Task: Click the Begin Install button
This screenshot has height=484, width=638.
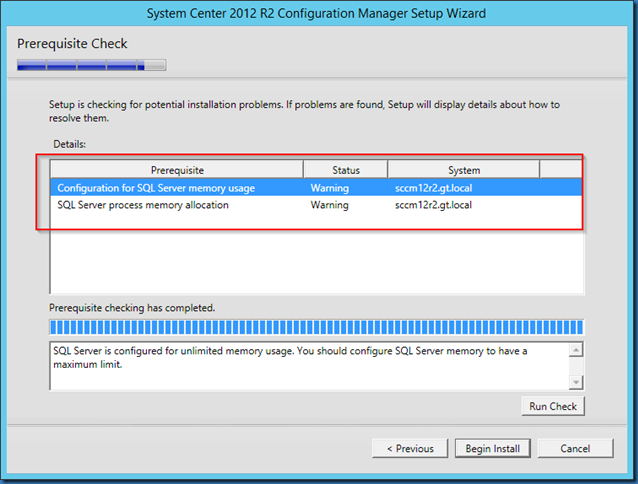Action: tap(492, 448)
